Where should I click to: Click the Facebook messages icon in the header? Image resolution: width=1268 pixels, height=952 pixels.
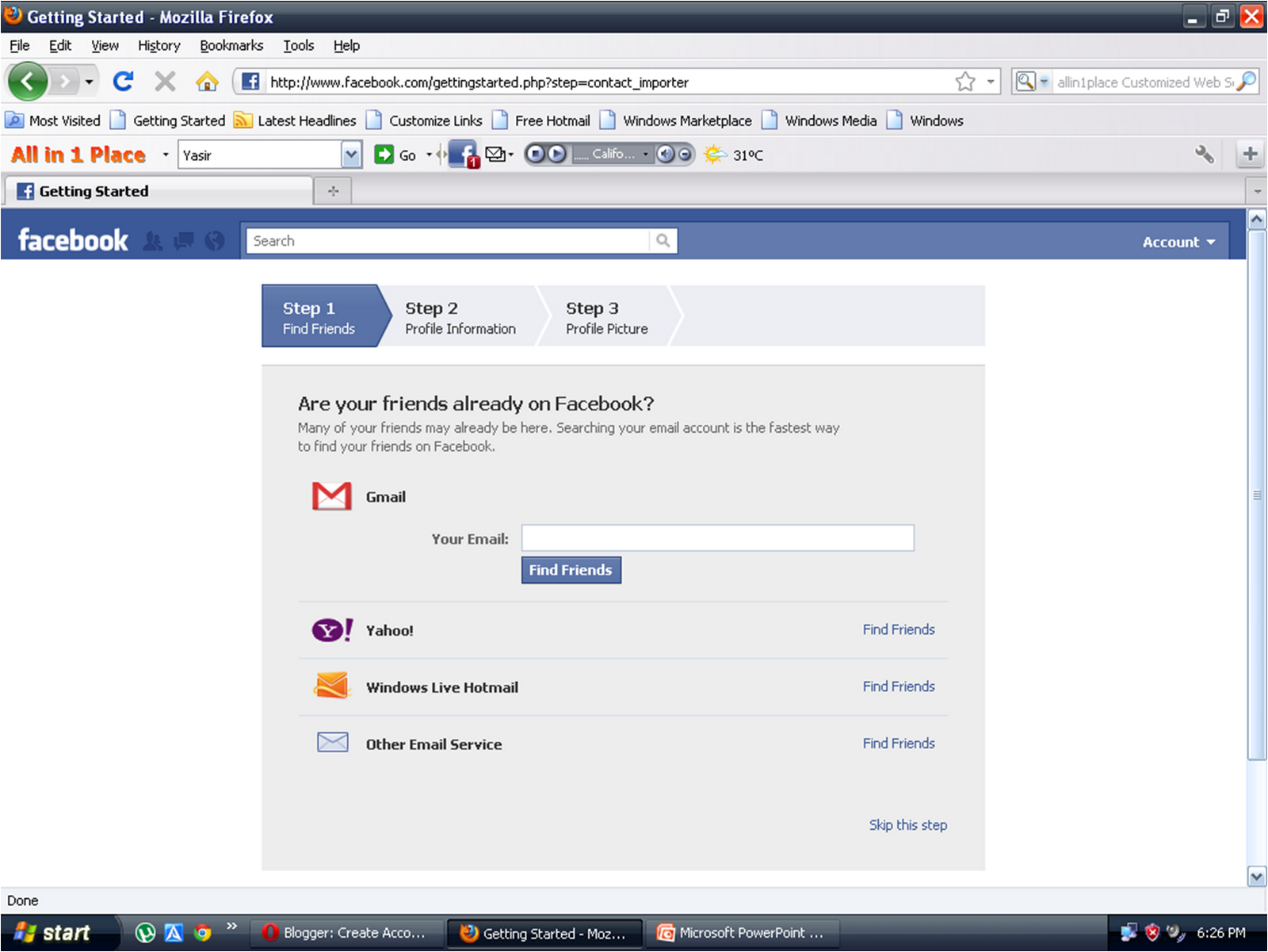click(184, 241)
